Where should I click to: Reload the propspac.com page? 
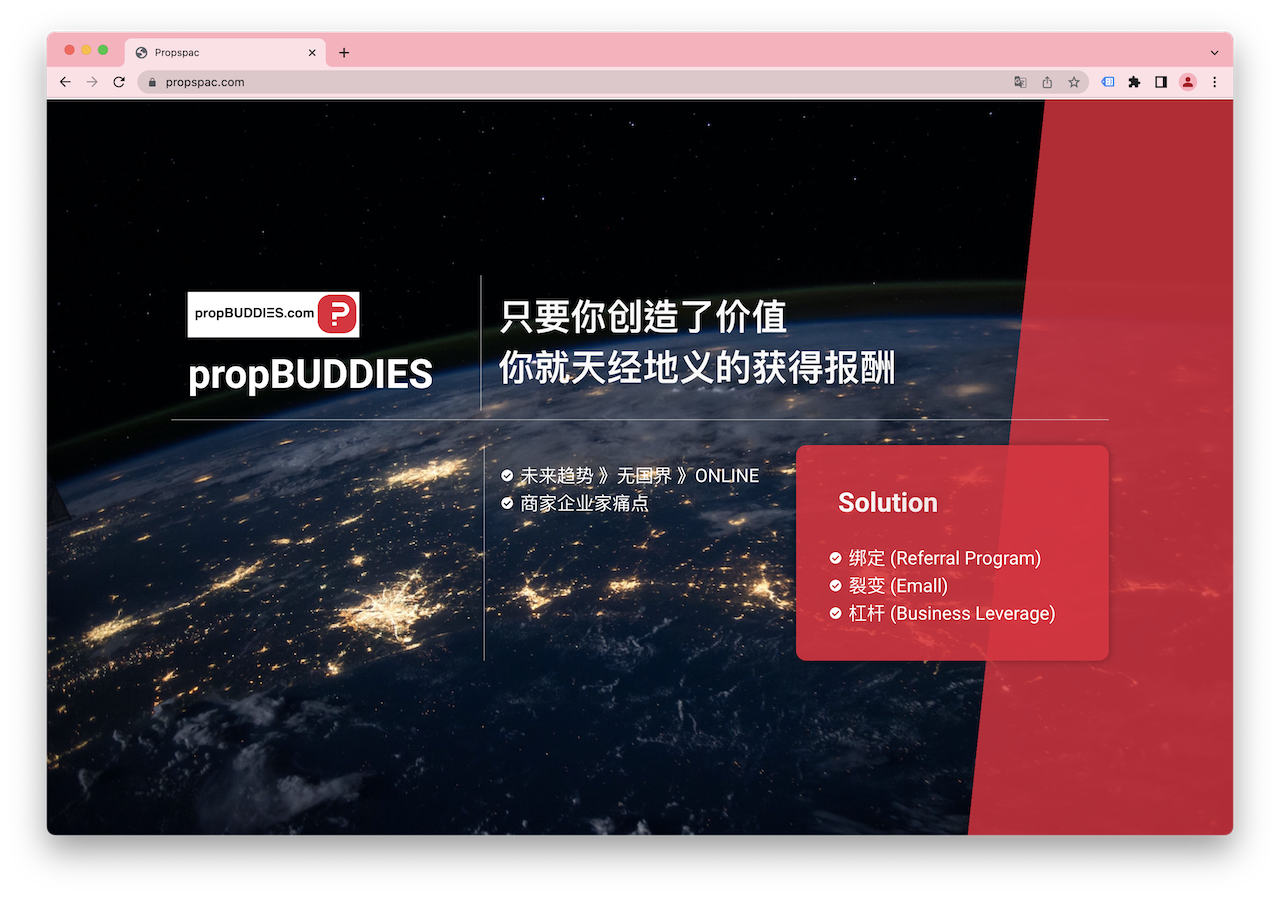119,82
